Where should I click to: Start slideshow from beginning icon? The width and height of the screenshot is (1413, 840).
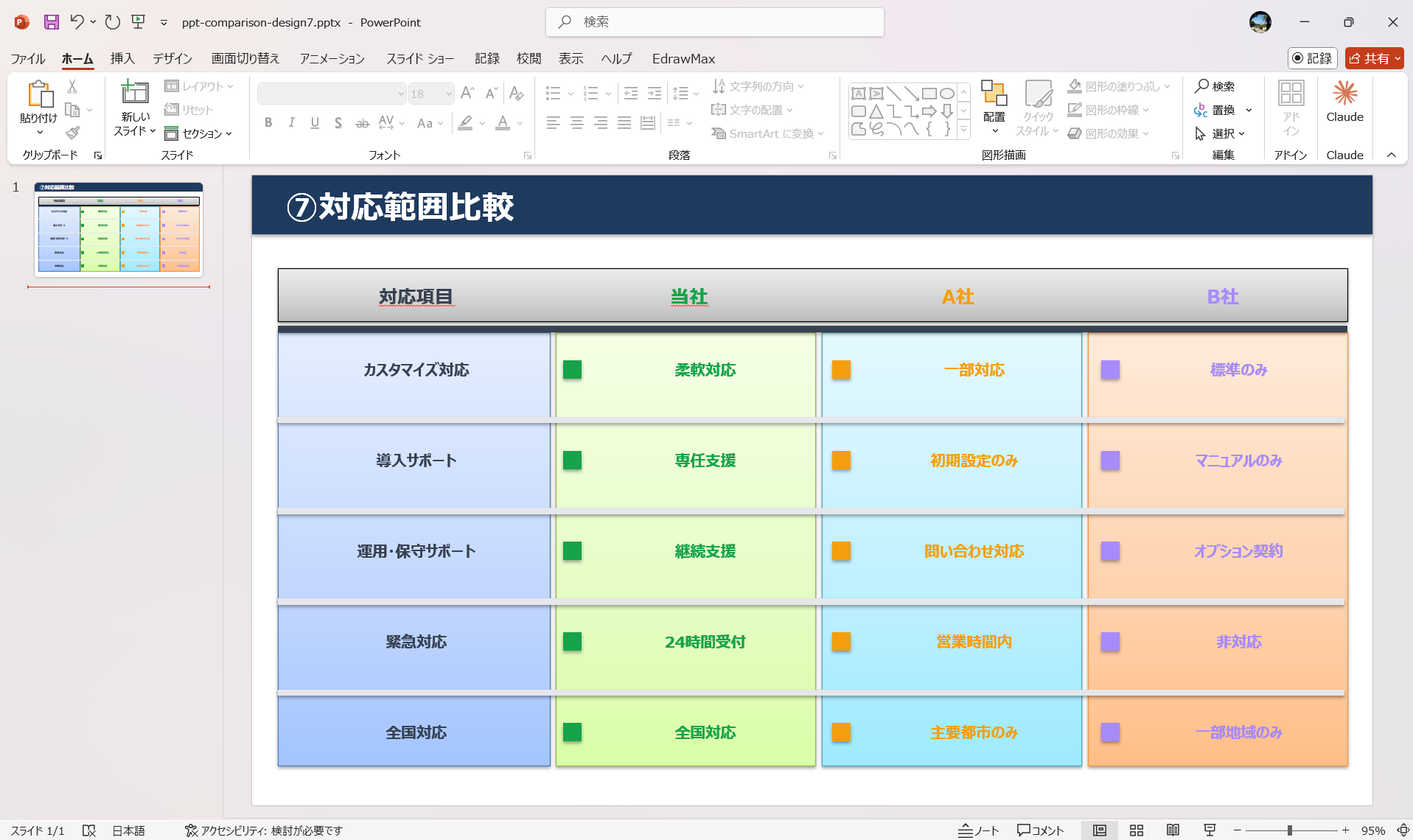pos(138,22)
